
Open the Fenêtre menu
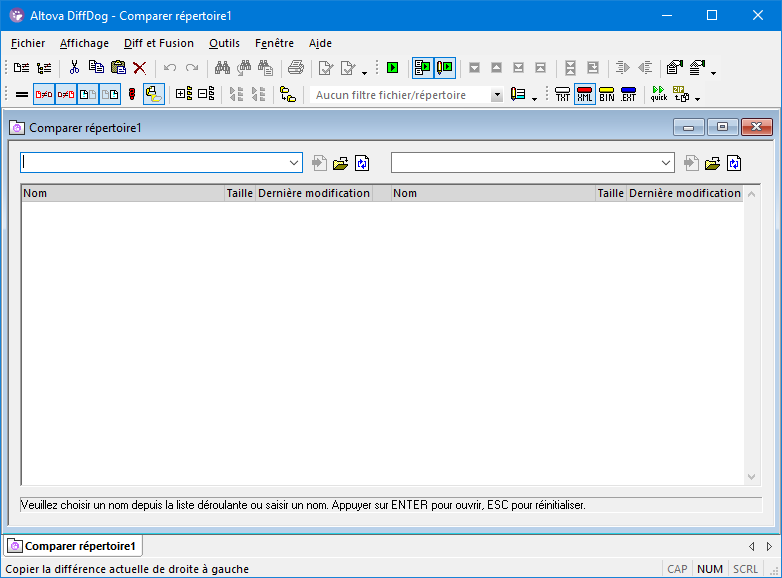coord(274,43)
